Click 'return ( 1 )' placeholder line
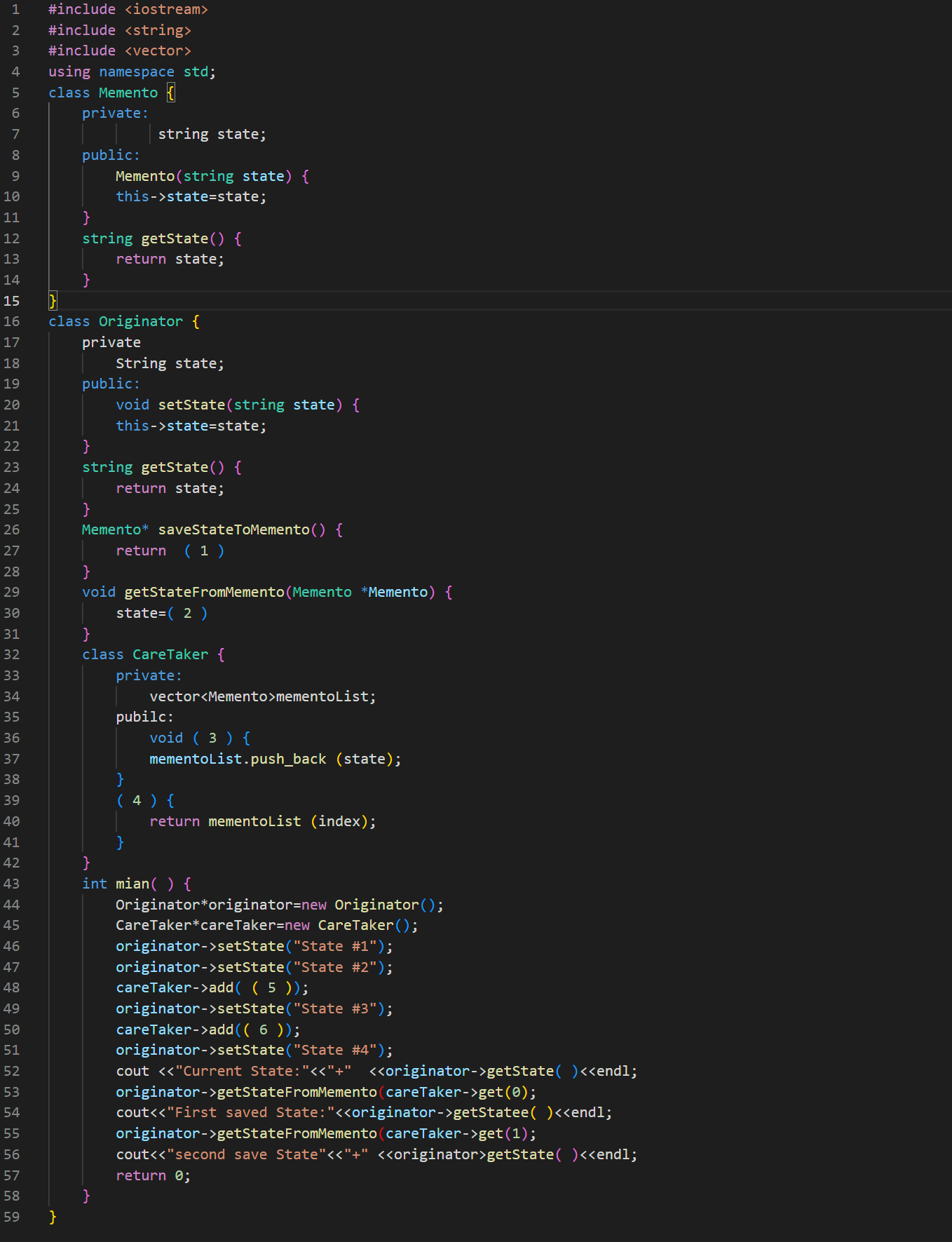The image size is (952, 1242). coord(170,551)
